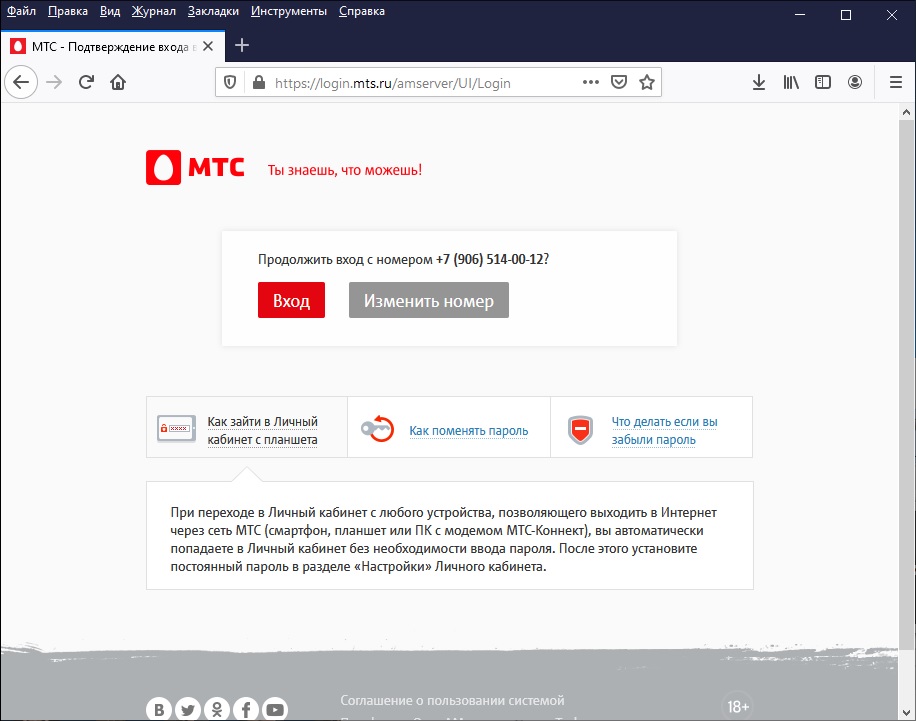This screenshot has height=721, width=916.
Task: Reload the current page
Action: point(86,82)
